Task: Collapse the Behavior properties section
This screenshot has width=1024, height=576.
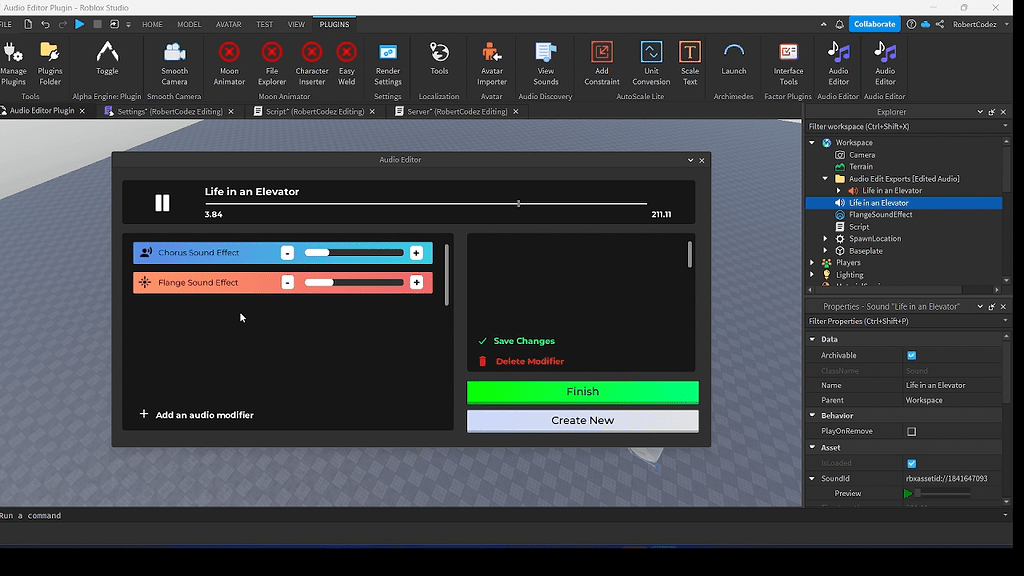Action: [812, 415]
